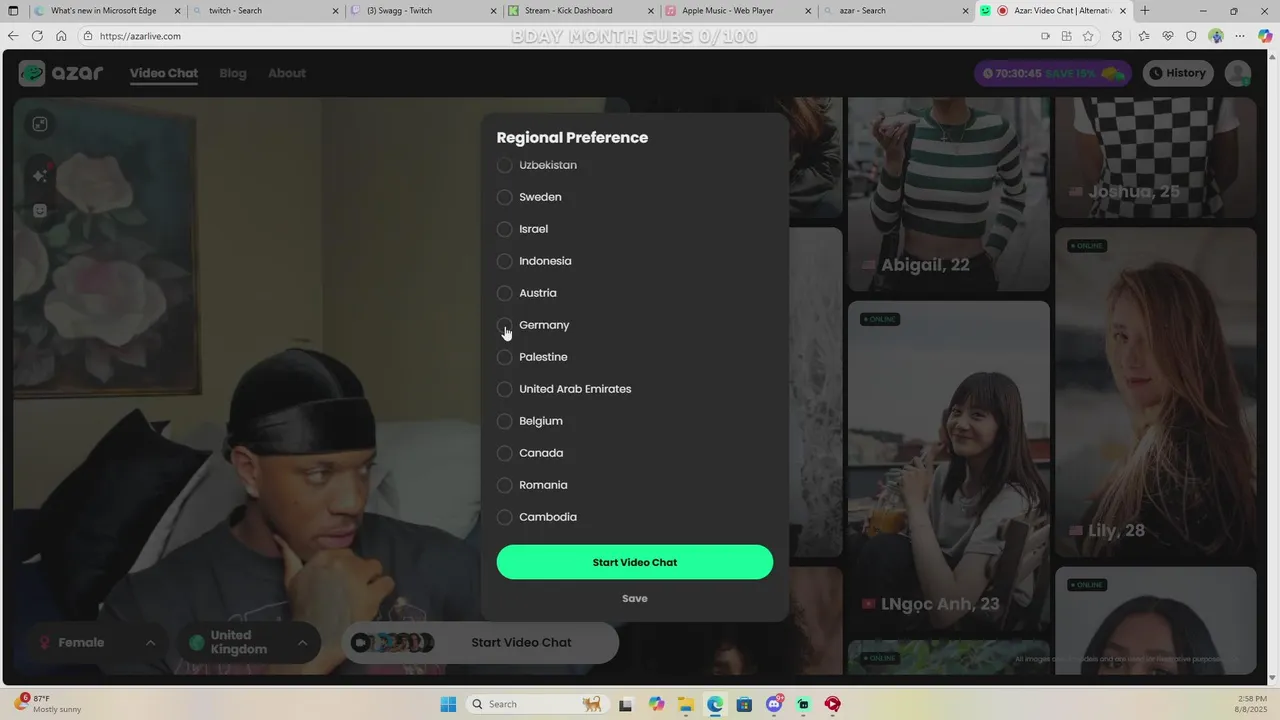This screenshot has height=720, width=1280.
Task: Expand the United Kingdom region dropdown
Action: 250,642
